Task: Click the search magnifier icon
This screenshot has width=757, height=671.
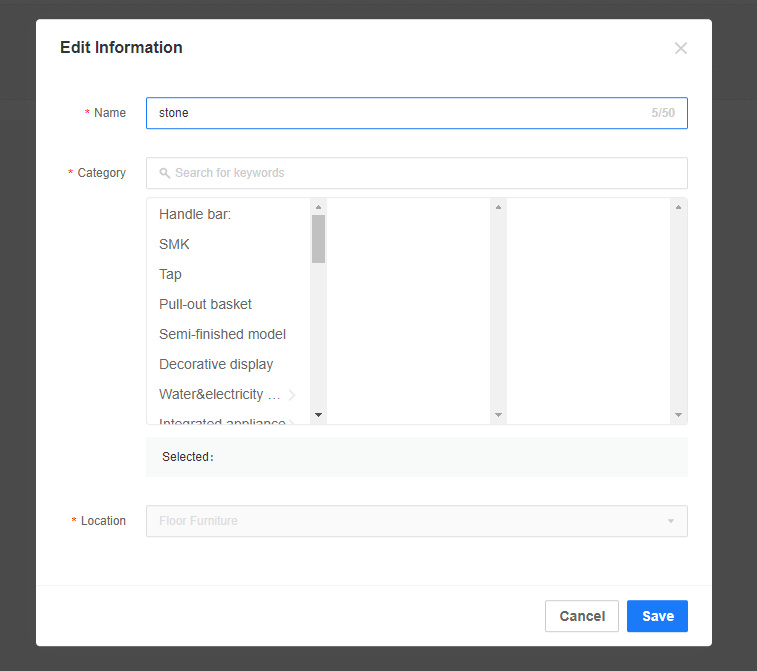Action: pyautogui.click(x=165, y=173)
